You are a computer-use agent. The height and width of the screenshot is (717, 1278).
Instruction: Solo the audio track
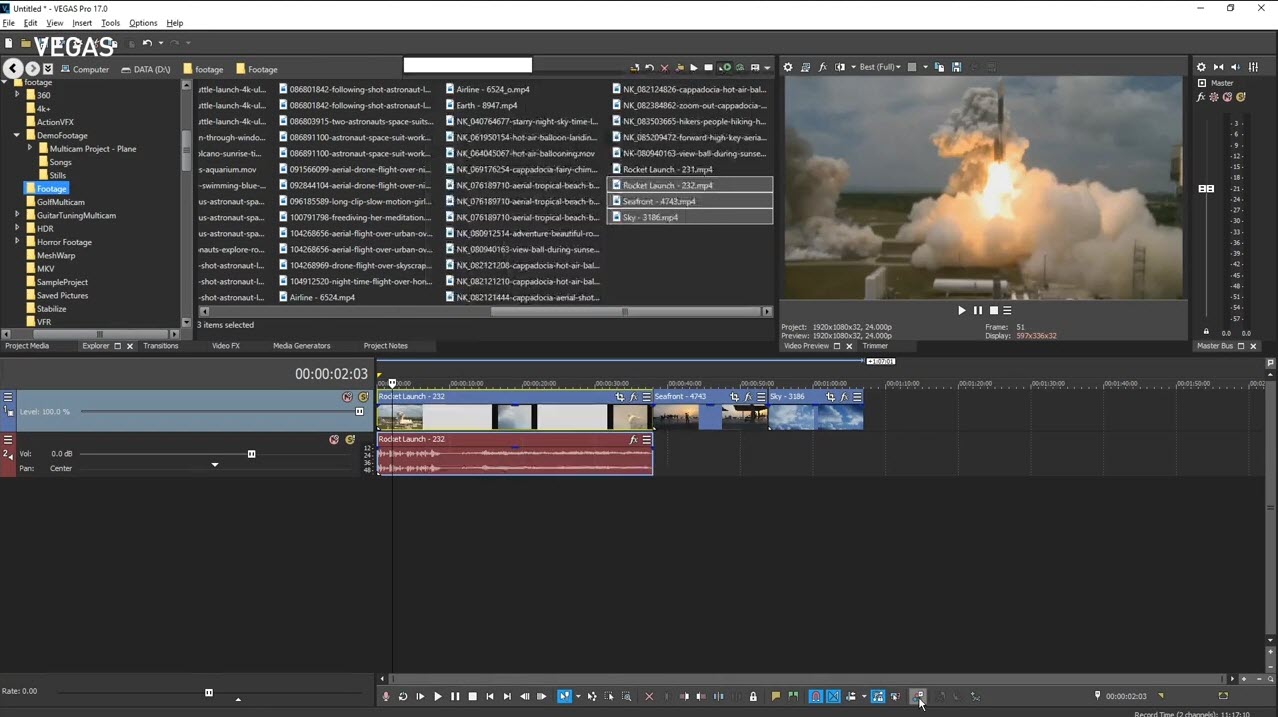point(351,439)
